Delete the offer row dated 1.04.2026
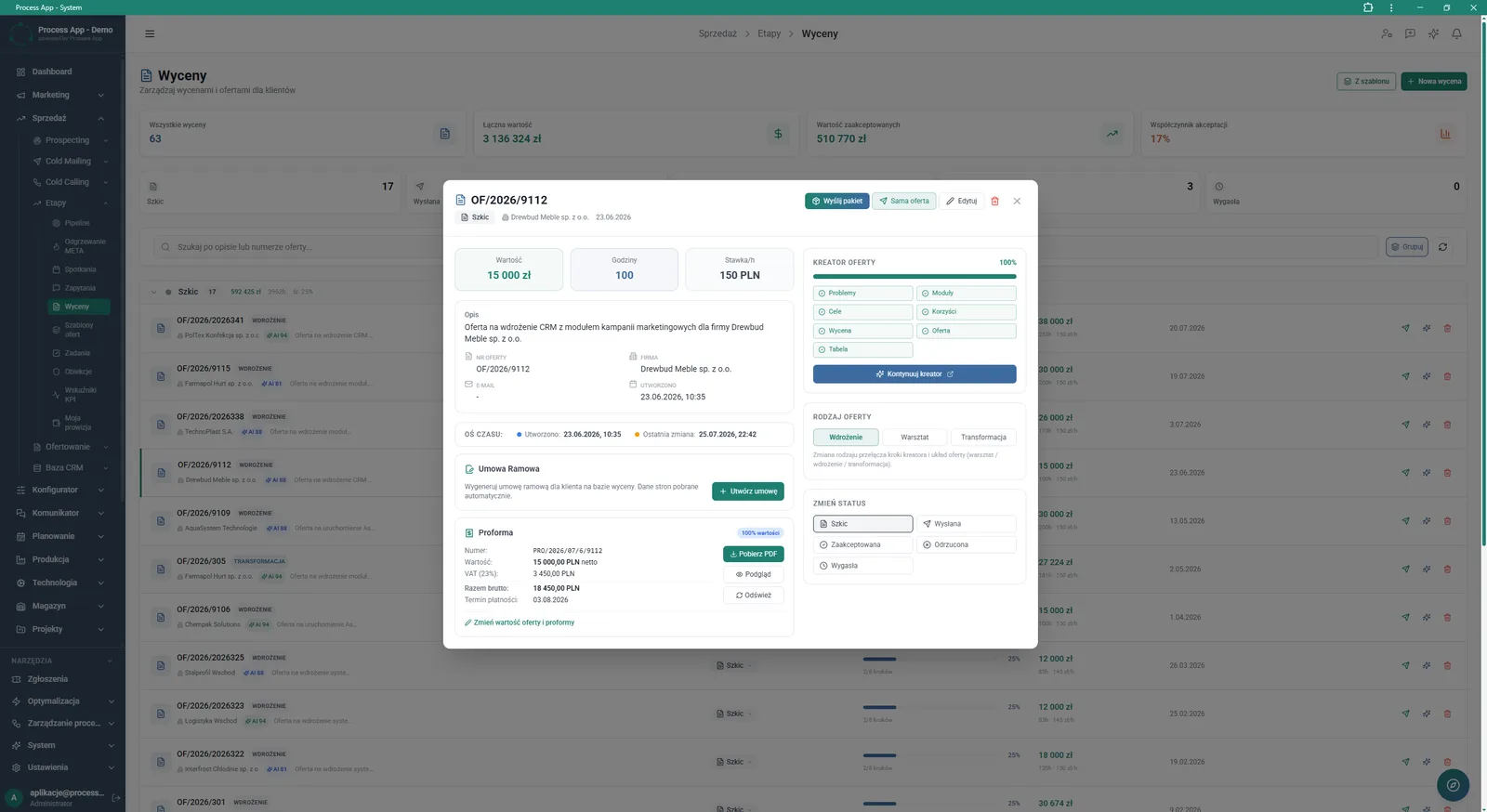 (1447, 618)
